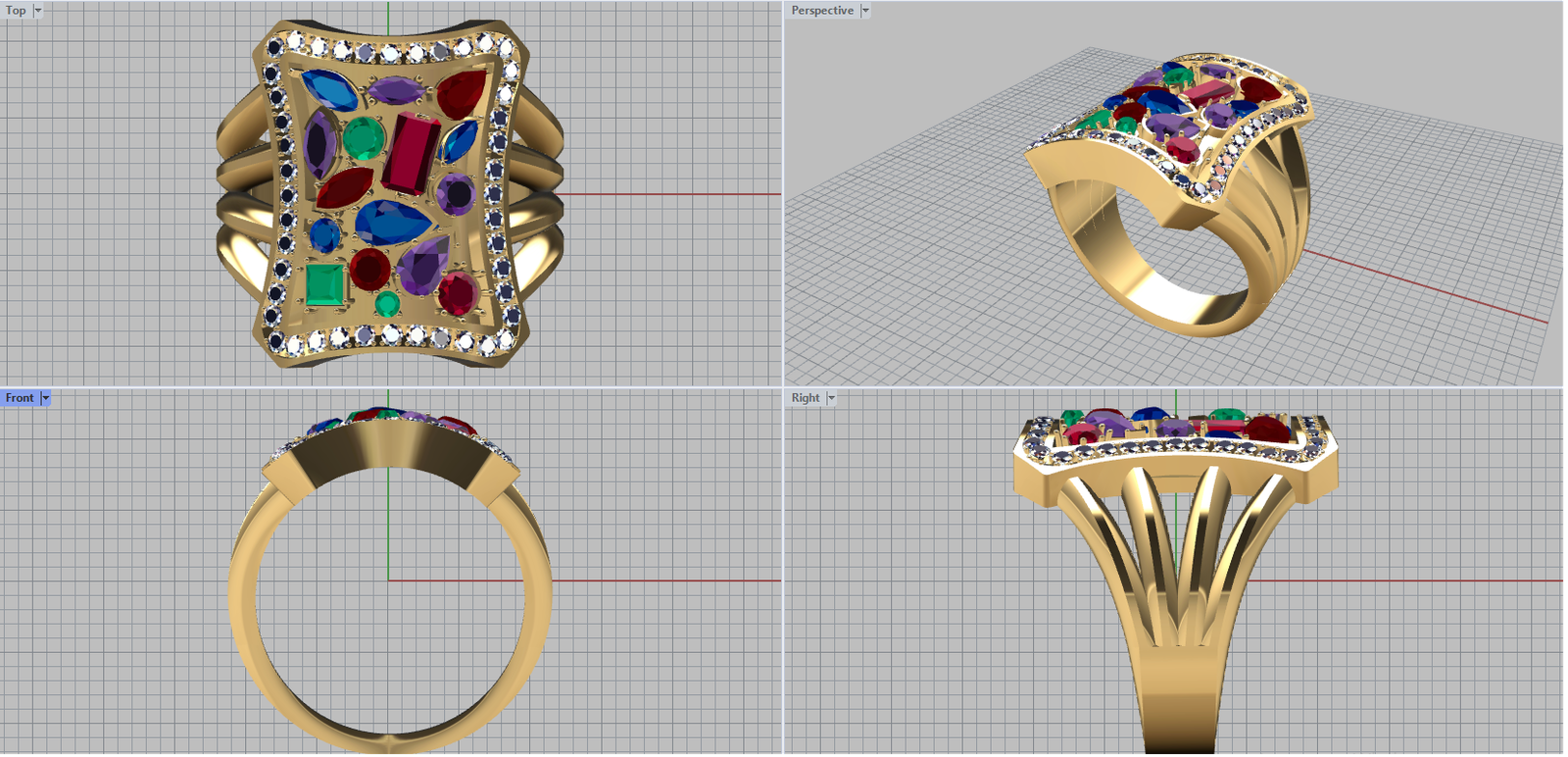The image size is (1568, 757).
Task: Select the square green emerald in Top view
Action: click(x=324, y=284)
